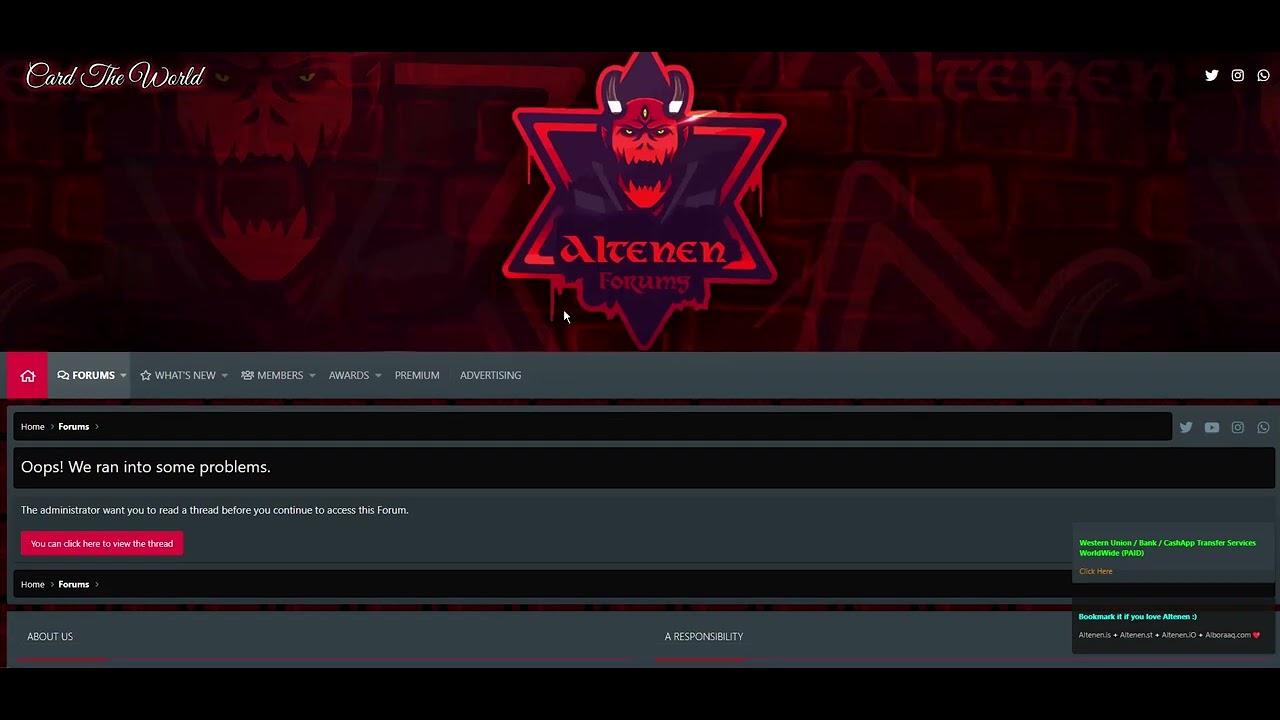Click the administrator thread notice text

215,510
